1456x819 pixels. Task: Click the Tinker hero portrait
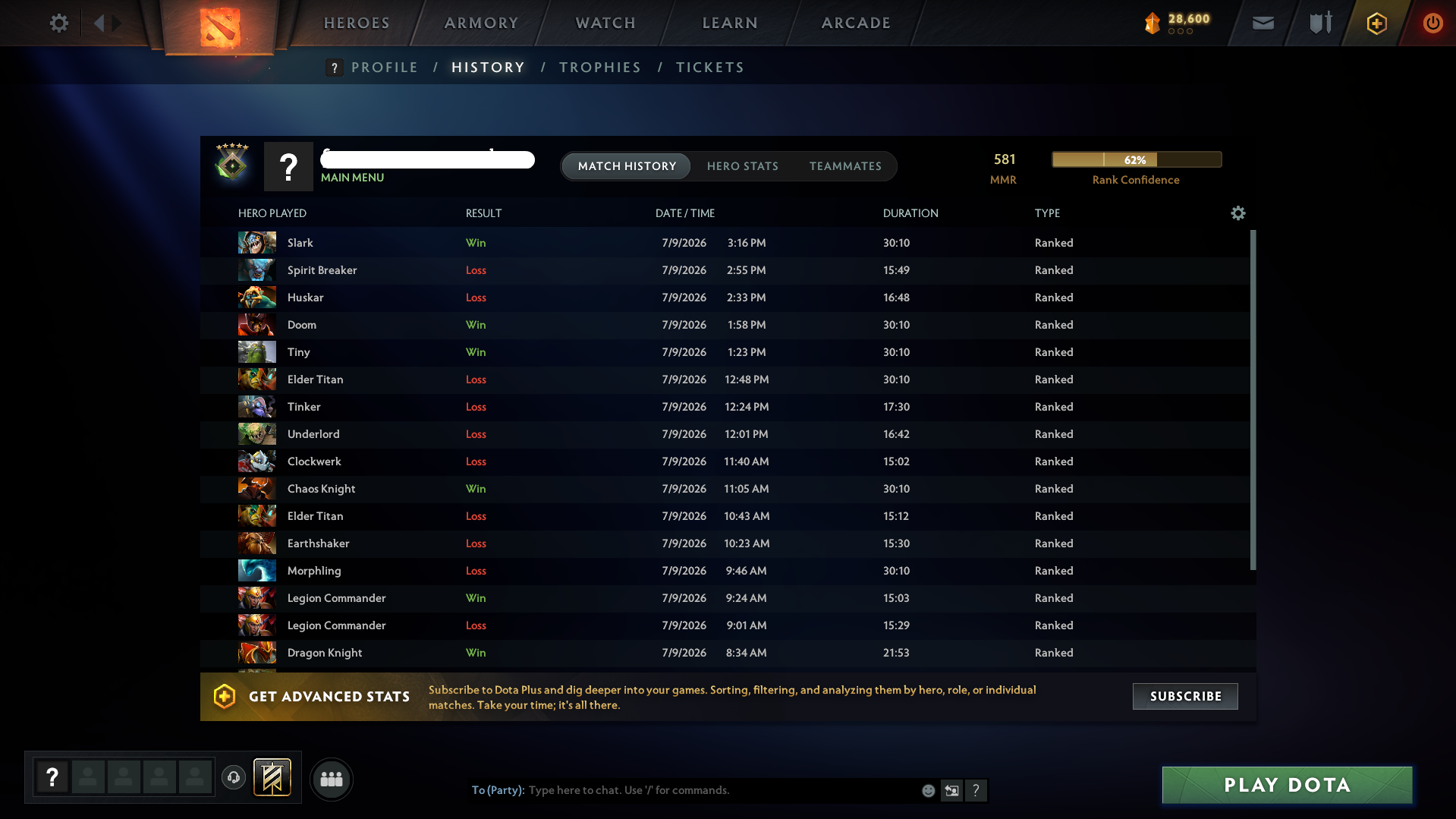pos(257,407)
